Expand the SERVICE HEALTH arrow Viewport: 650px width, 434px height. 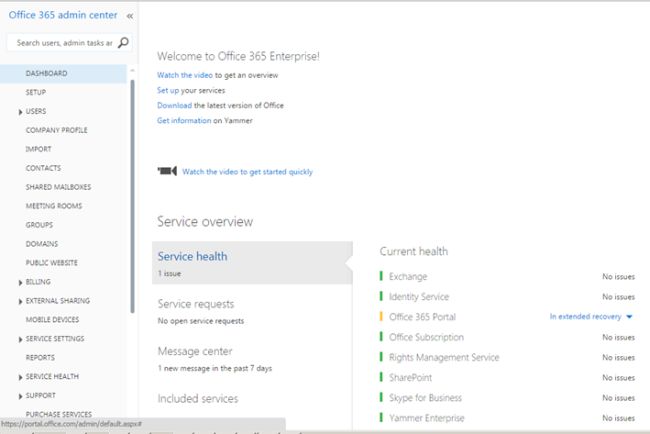20,377
